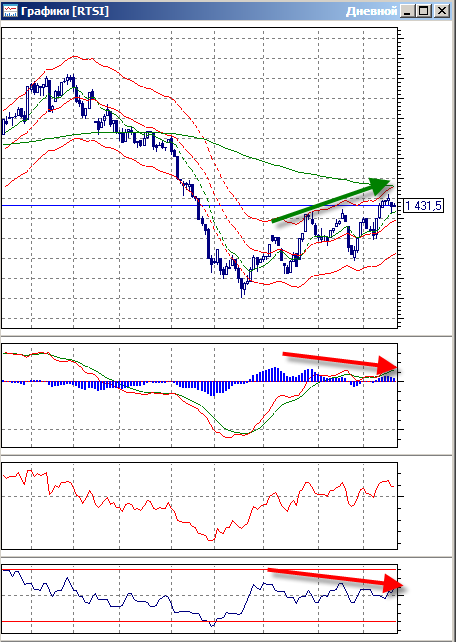Image resolution: width=456 pixels, height=642 pixels.
Task: Click the Графики [RTSI] title bar text
Action: pyautogui.click(x=64, y=11)
